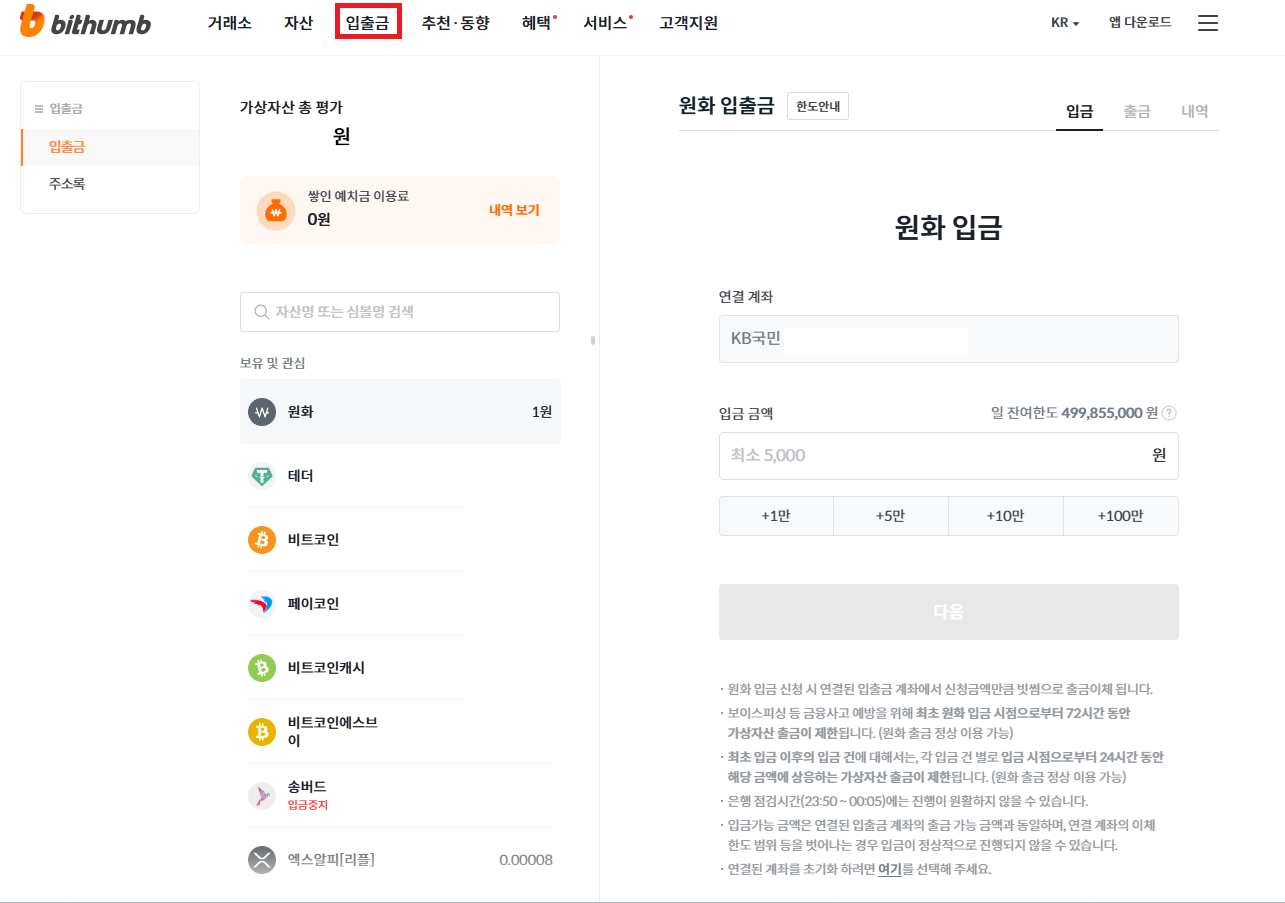Add 1만 won with +1만 button

[776, 516]
